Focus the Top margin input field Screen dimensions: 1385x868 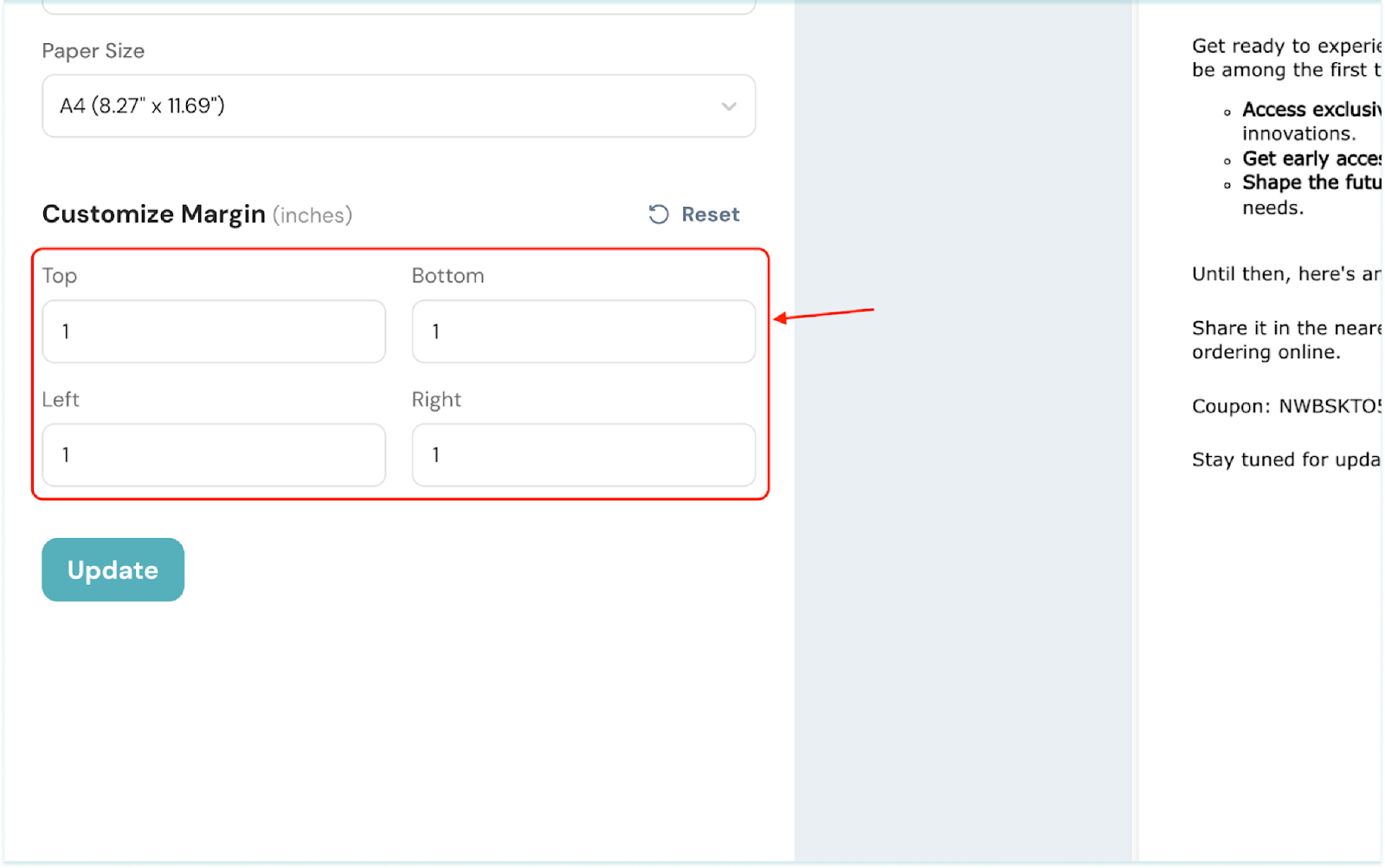click(x=214, y=331)
